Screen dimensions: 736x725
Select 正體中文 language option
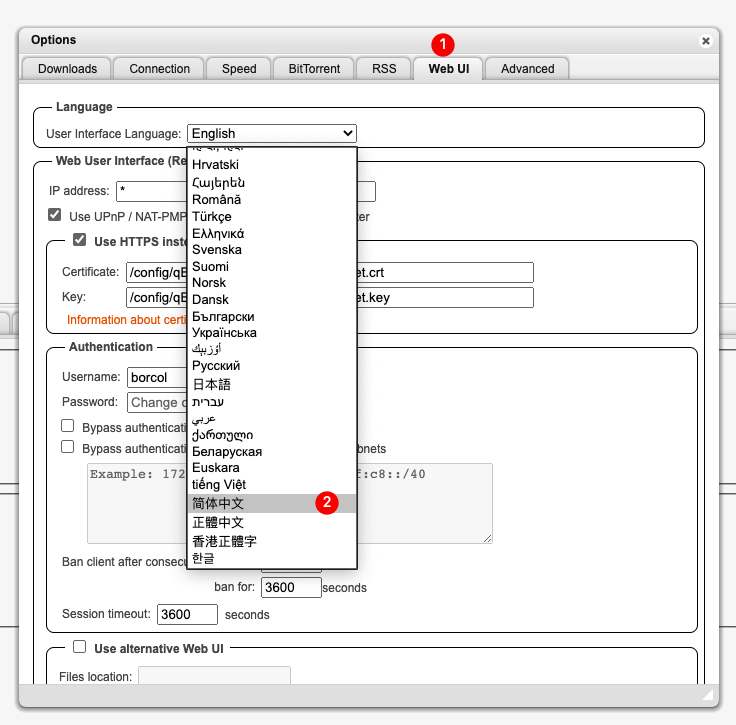(272, 522)
